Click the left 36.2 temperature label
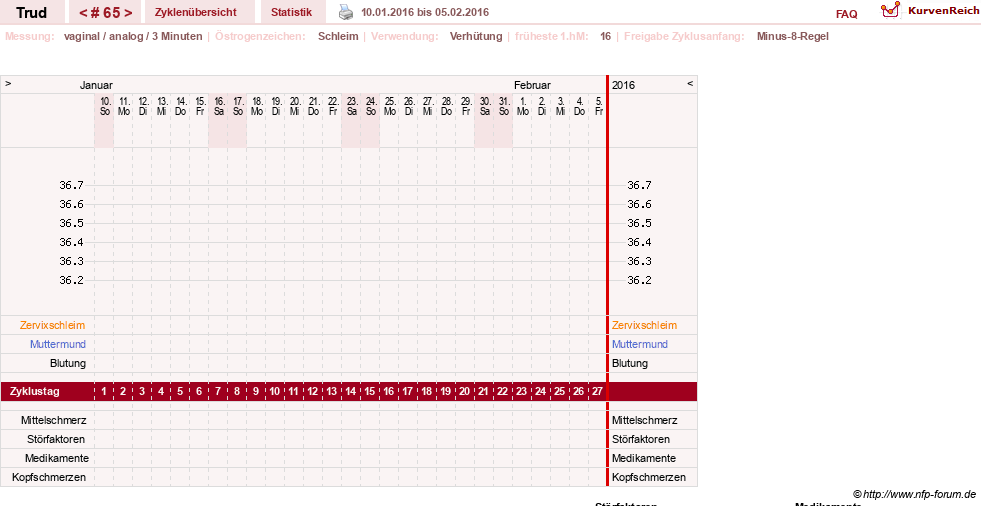 click(x=71, y=280)
